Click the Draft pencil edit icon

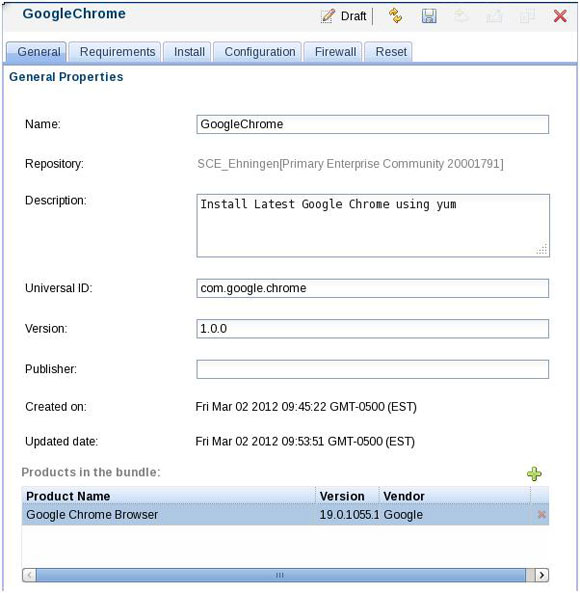pos(327,16)
